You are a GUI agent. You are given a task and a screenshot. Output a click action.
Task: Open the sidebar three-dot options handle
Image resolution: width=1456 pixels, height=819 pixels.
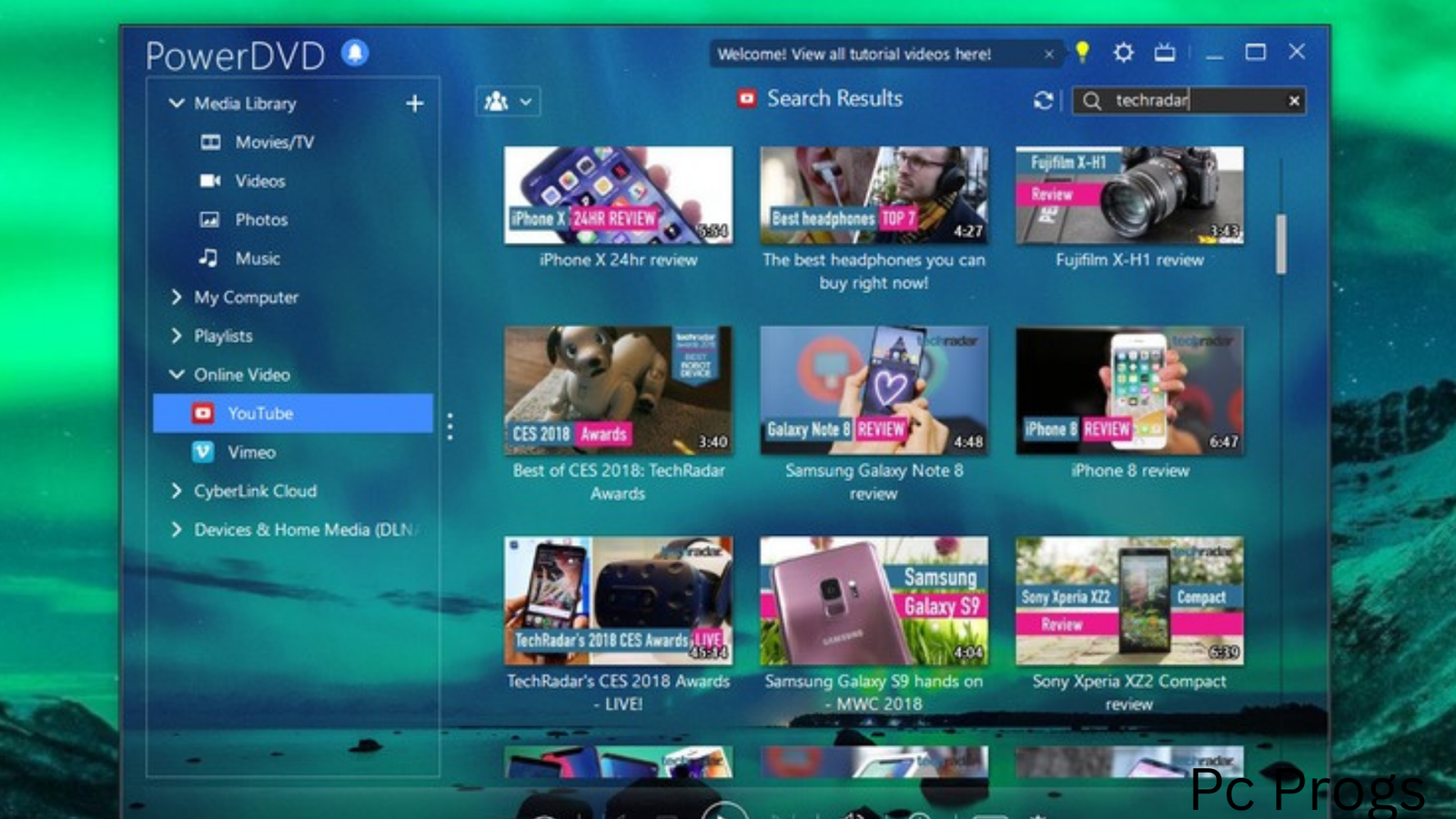coord(450,427)
